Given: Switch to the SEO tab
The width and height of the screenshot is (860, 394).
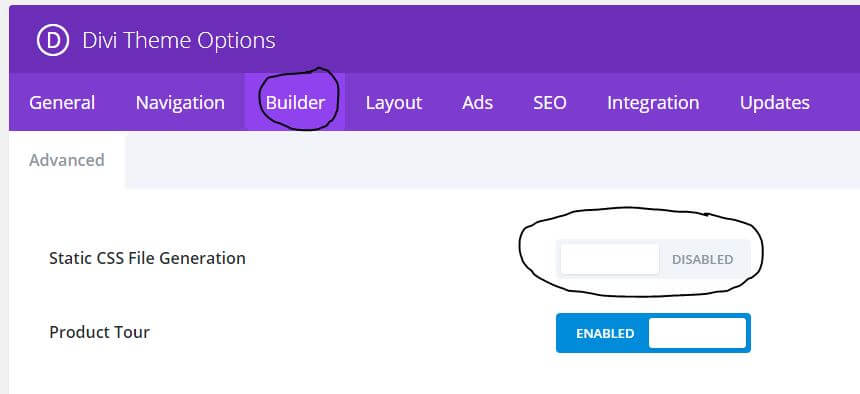Looking at the screenshot, I should pyautogui.click(x=550, y=103).
